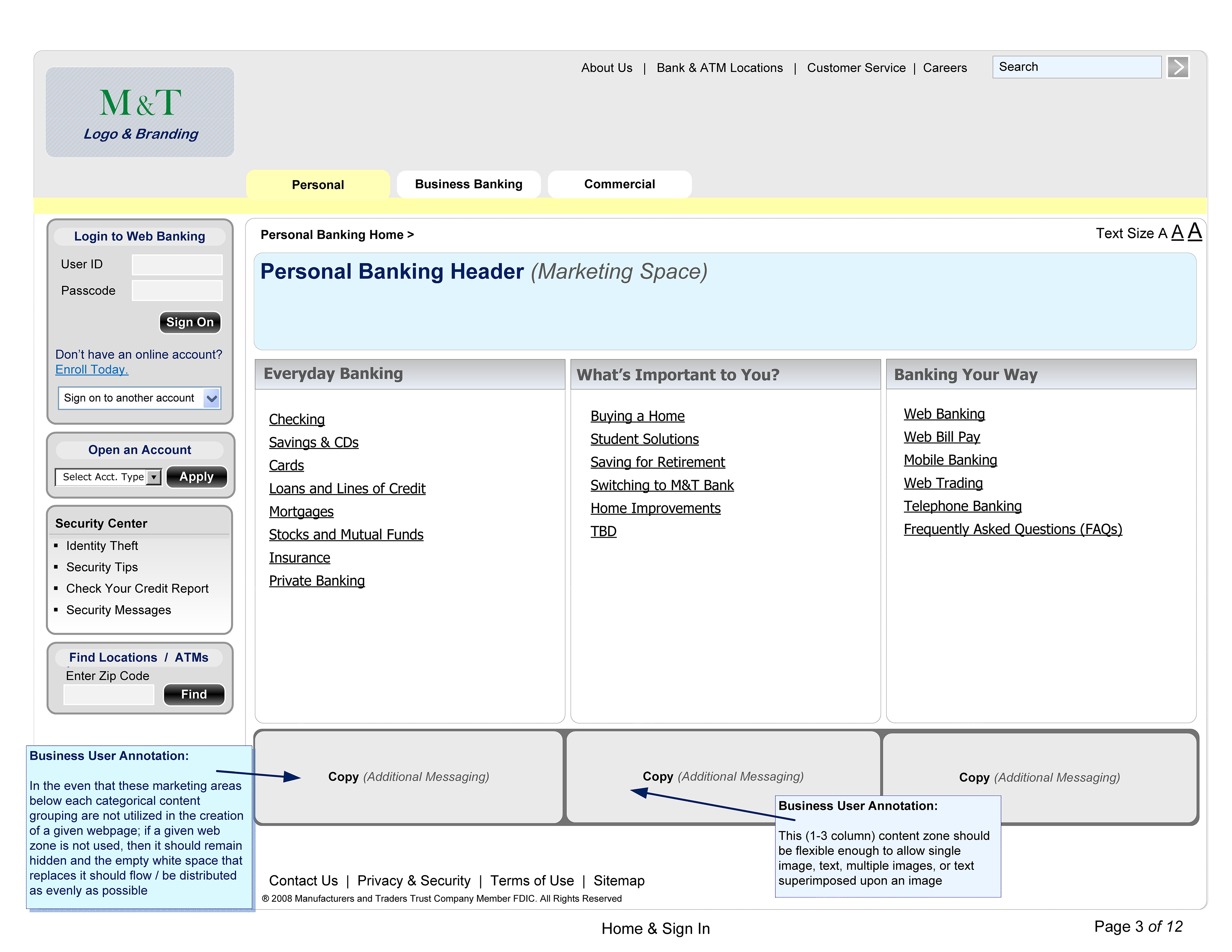This screenshot has width=1232, height=952.
Task: Select the medium text size A
Action: [1177, 233]
